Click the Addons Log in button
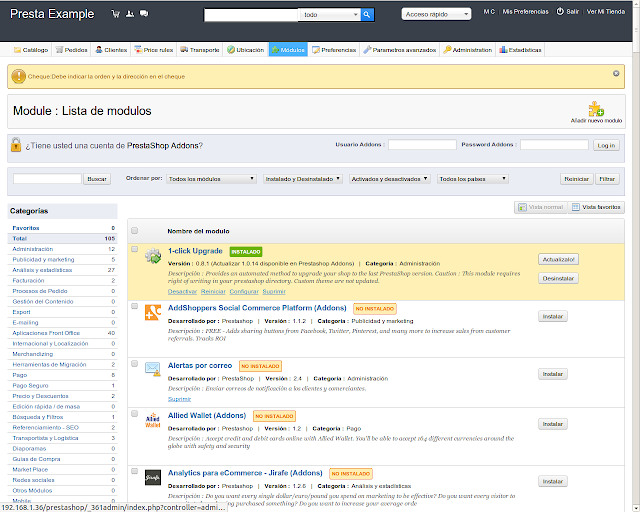This screenshot has width=640, height=512. 606,145
